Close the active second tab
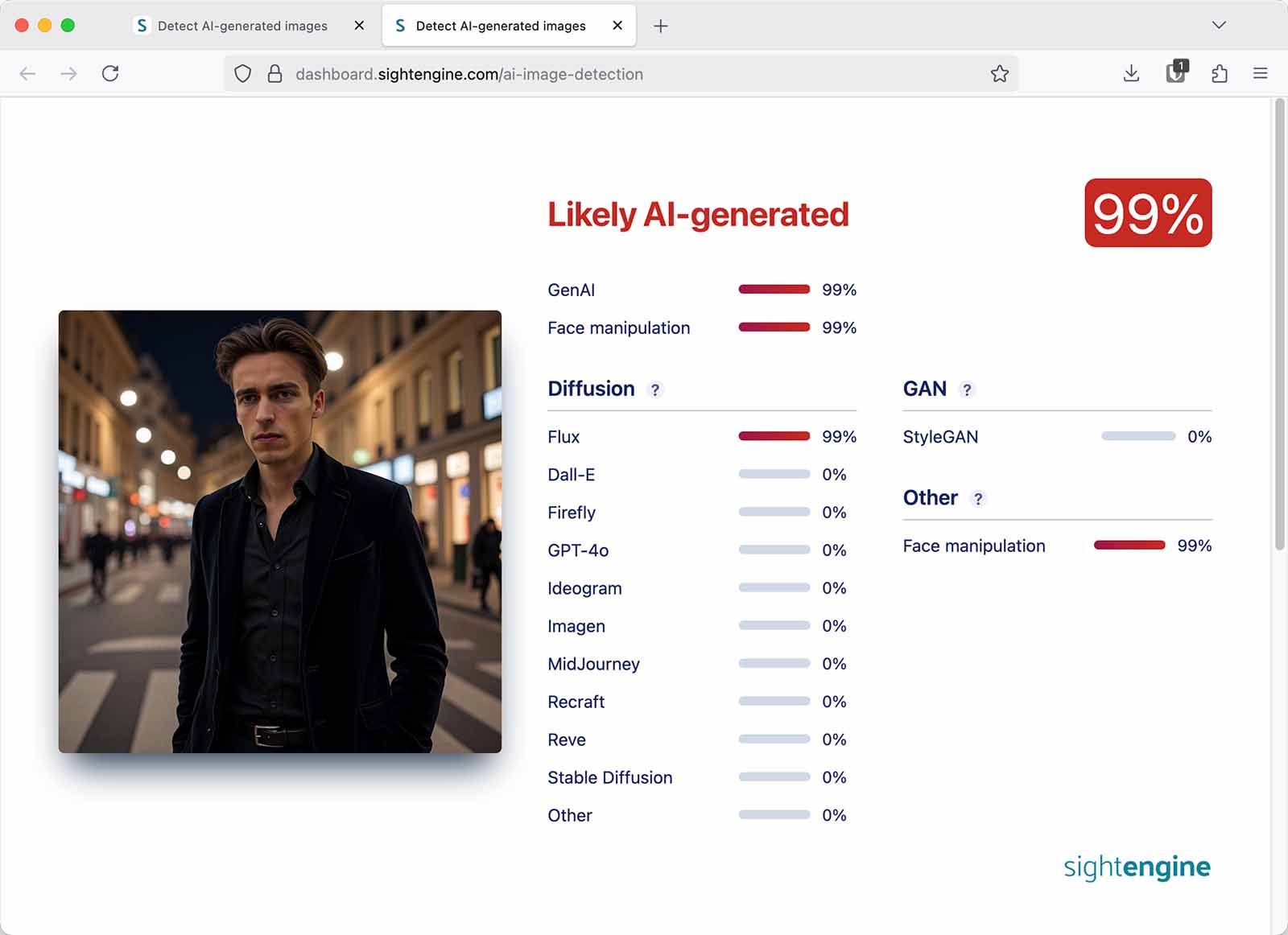 click(617, 26)
